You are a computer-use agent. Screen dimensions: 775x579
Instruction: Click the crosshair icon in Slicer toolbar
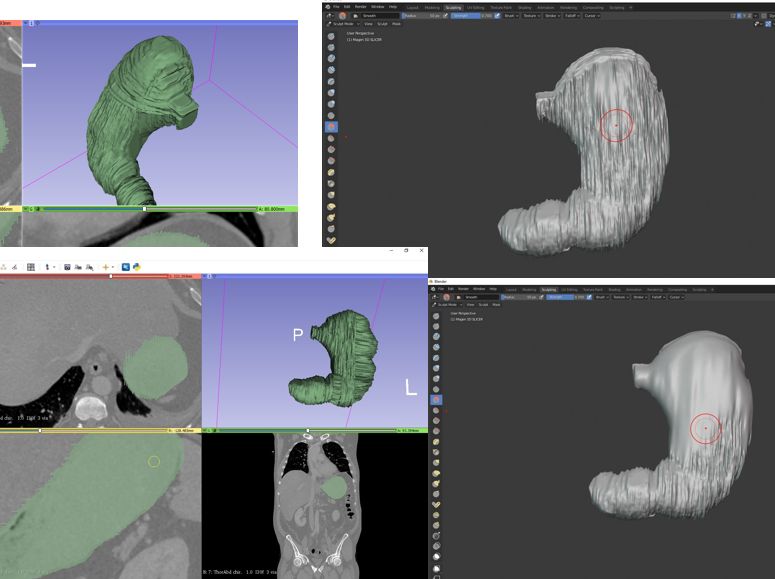tap(105, 267)
